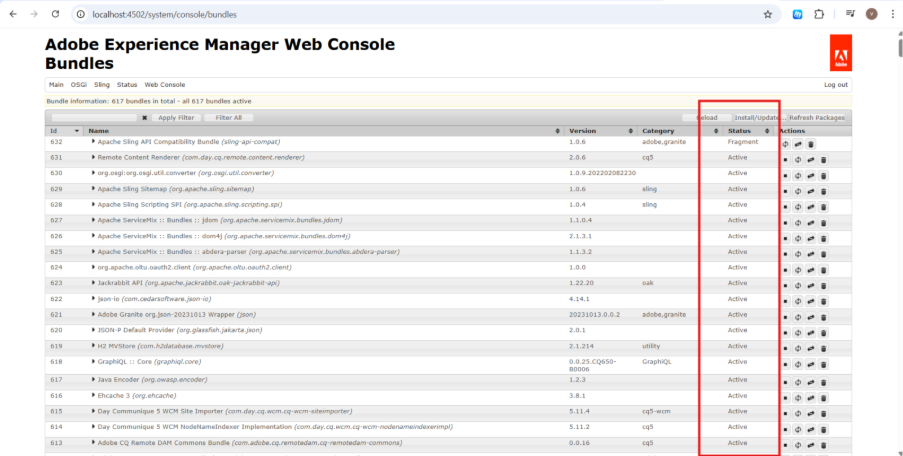Refresh imports for Apache Sling Scripting SPI

click(798, 207)
